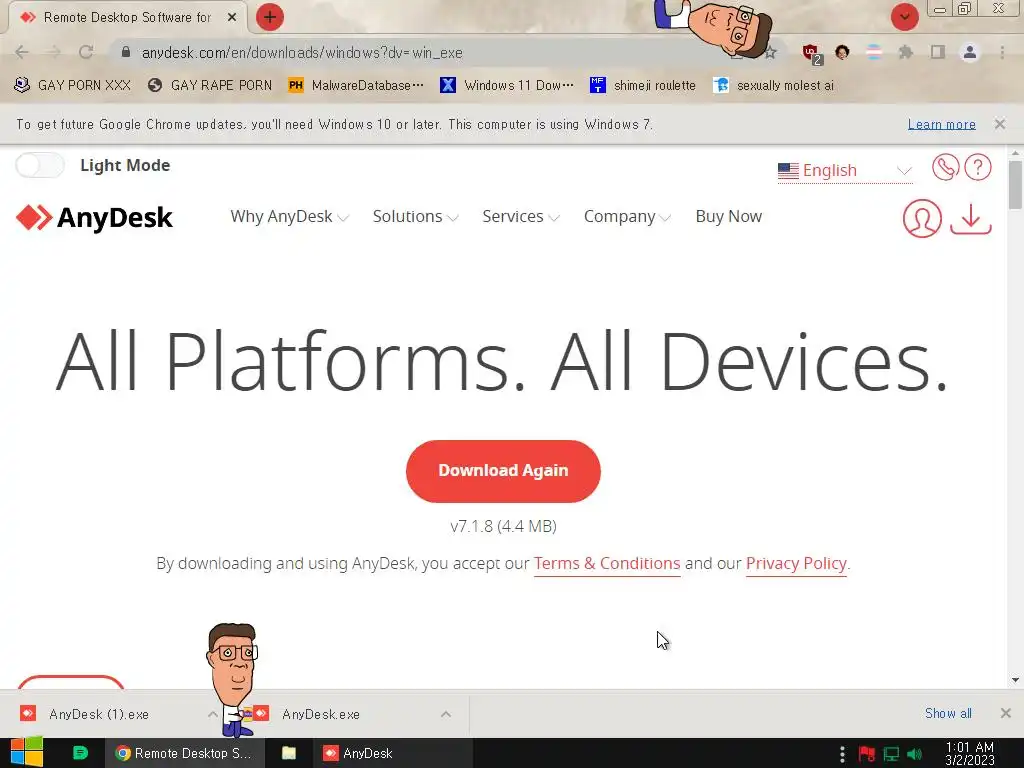Open the downloaded AnyDesk (1).exe file

pyautogui.click(x=99, y=714)
